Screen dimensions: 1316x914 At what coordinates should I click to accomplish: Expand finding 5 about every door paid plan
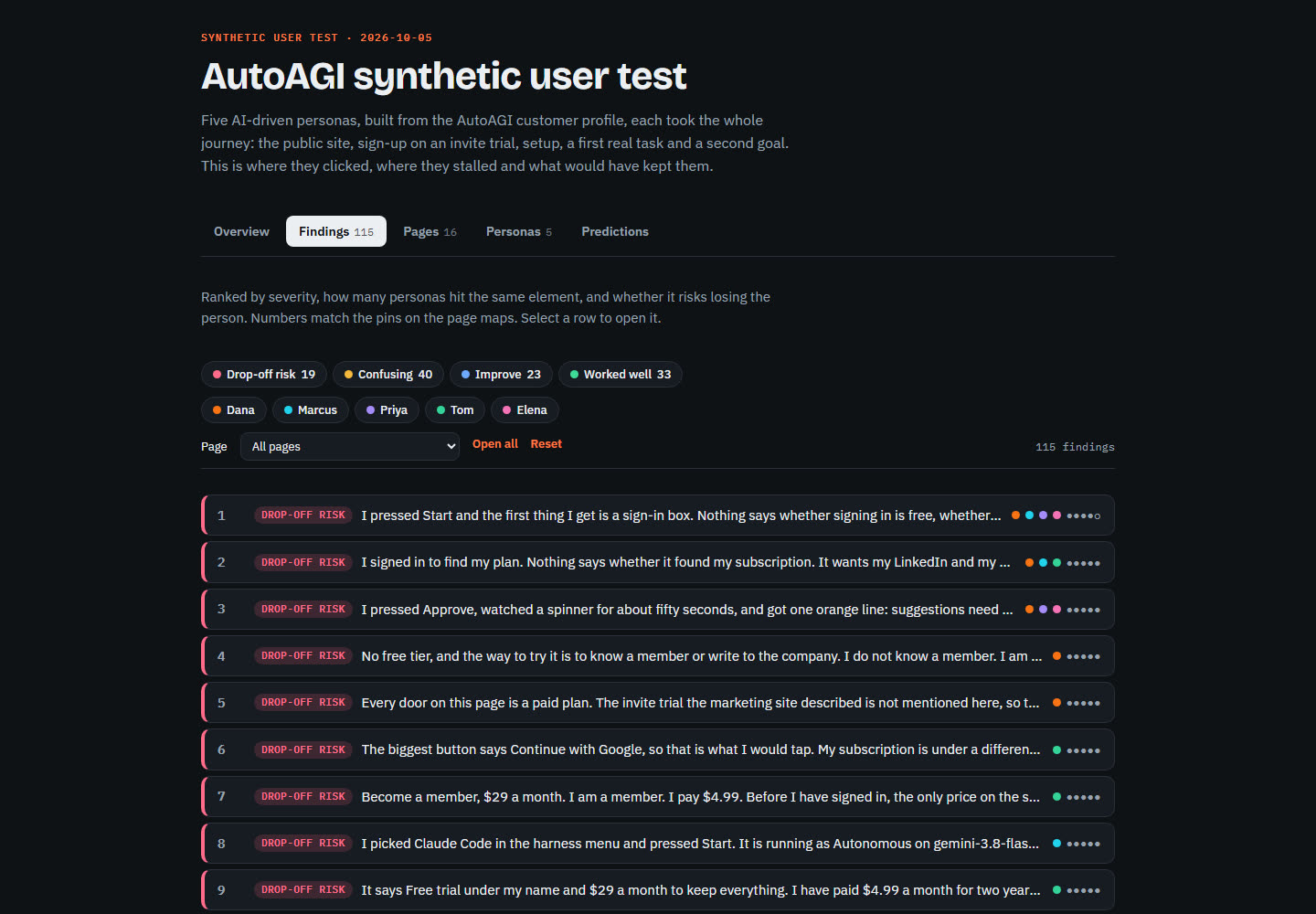point(658,703)
